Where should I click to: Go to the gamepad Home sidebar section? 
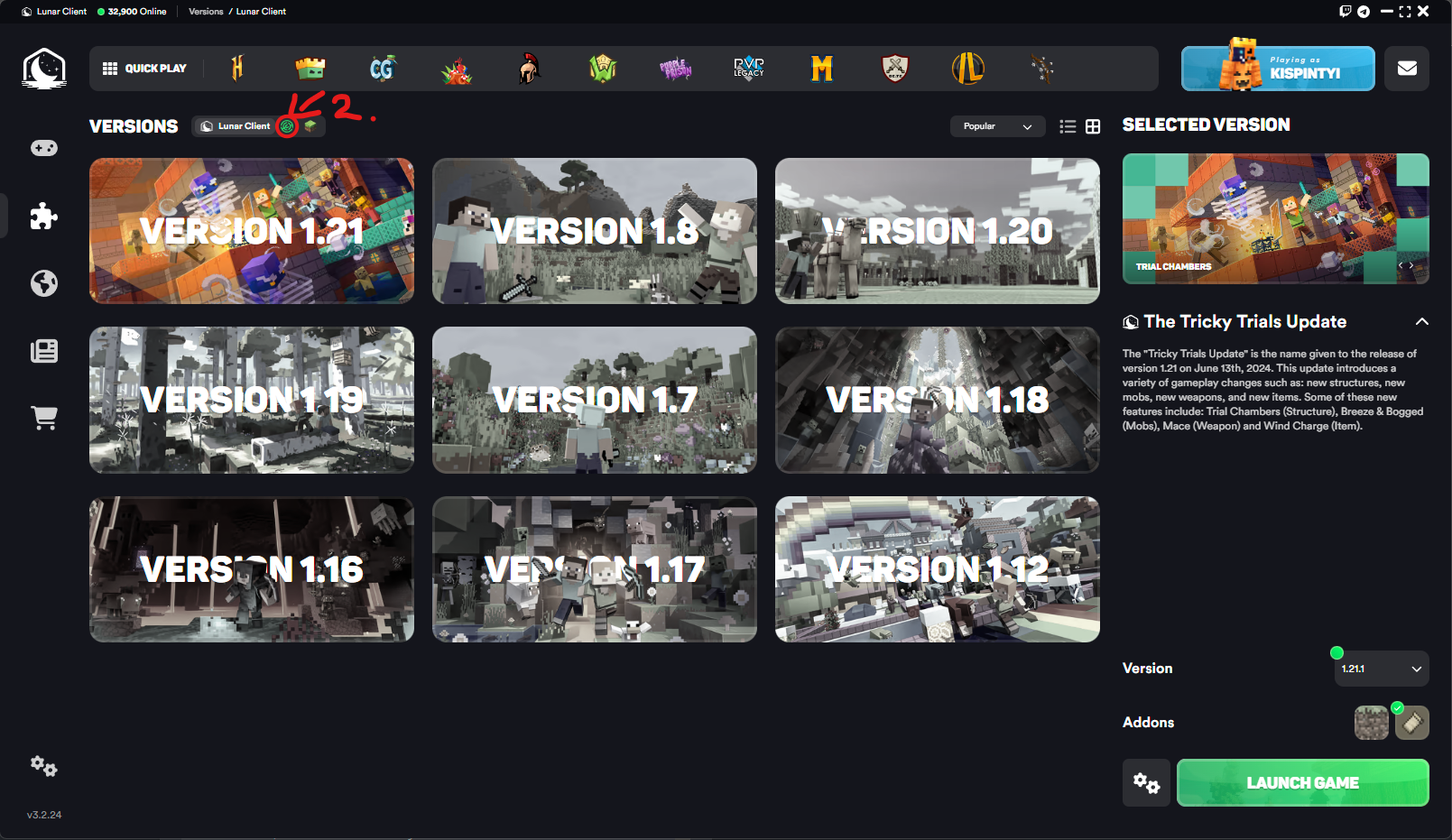pyautogui.click(x=44, y=148)
